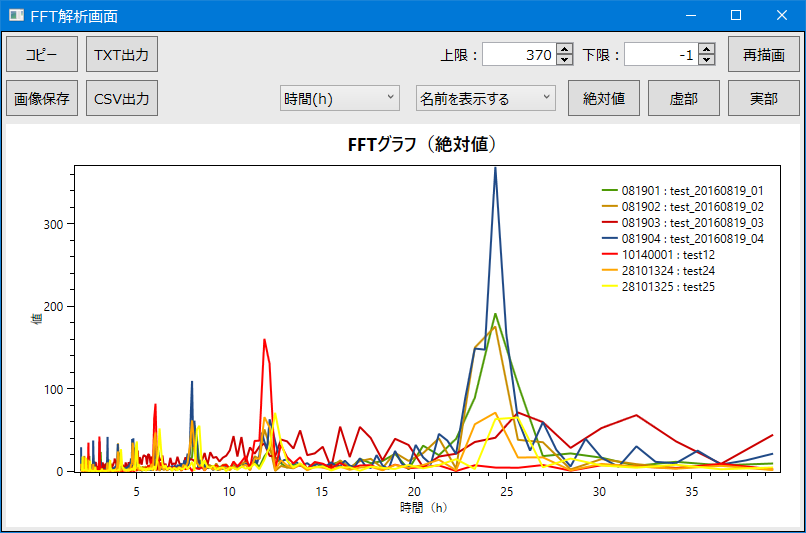The image size is (806, 533).
Task: Increase 下限 with the up arrow
Action: (x=707, y=48)
